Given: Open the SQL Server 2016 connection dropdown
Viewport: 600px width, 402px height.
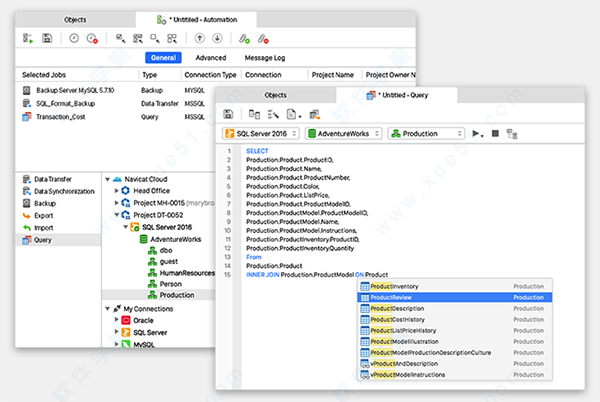Looking at the screenshot, I should pos(261,133).
